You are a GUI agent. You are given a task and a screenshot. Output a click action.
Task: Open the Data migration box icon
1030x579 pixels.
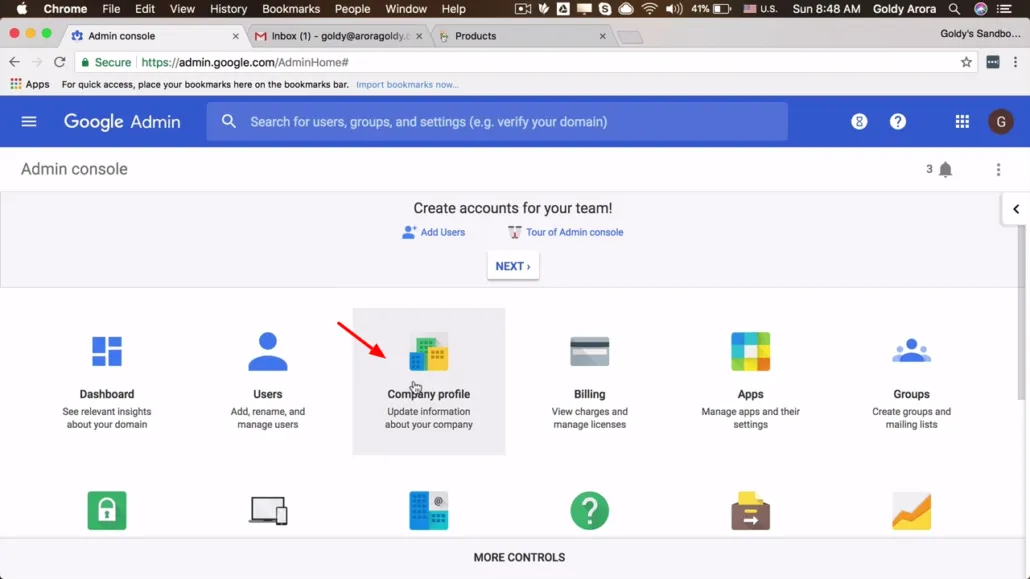tap(750, 510)
